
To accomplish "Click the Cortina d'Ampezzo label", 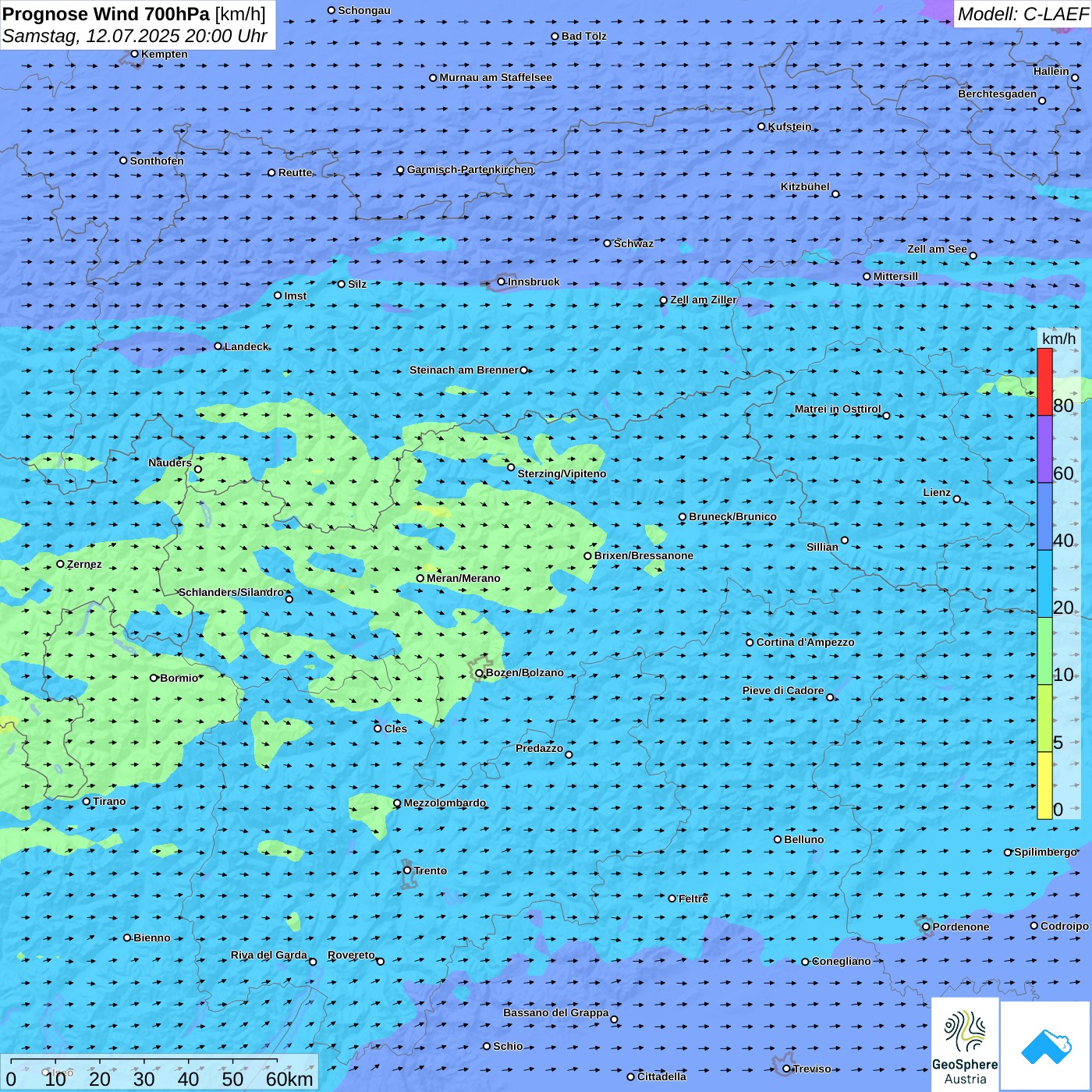I will click(x=805, y=642).
